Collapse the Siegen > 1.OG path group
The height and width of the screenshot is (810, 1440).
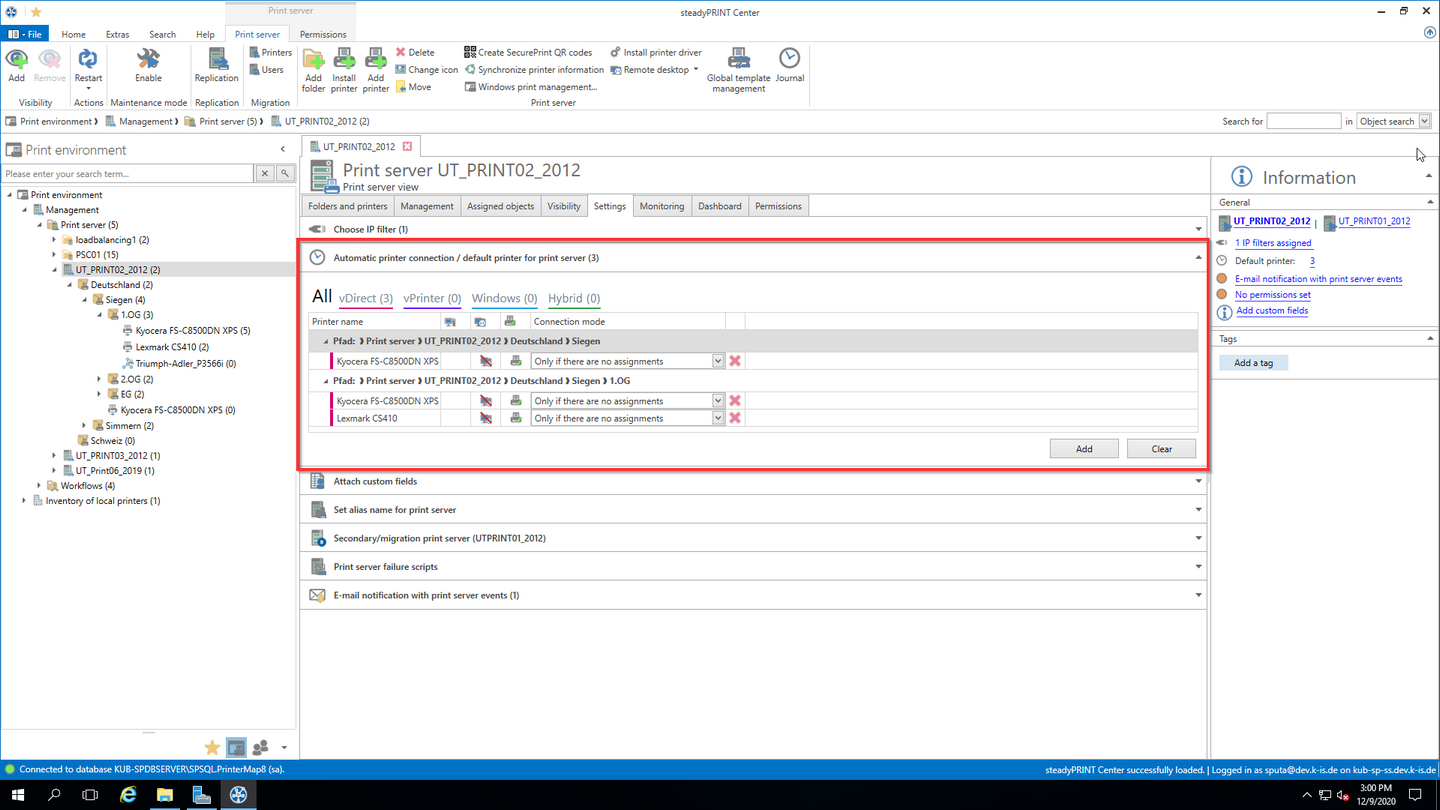pos(325,381)
